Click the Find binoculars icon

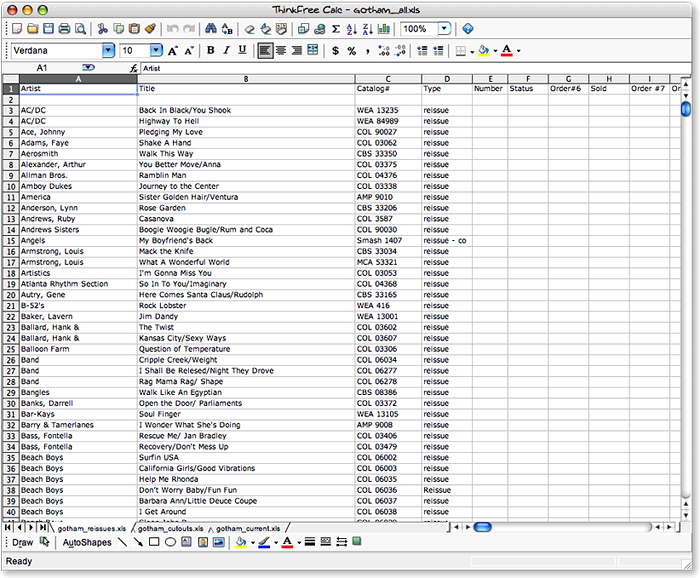(x=211, y=29)
